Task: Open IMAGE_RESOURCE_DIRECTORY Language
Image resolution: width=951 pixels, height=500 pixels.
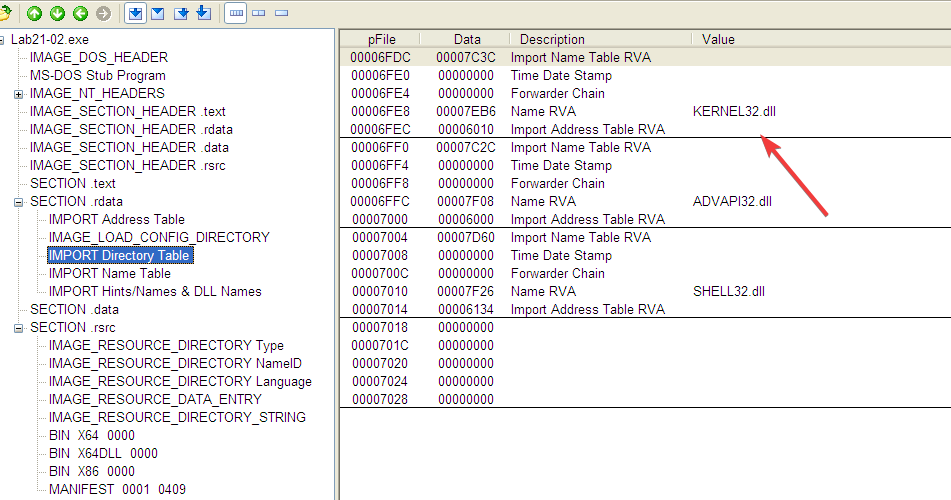Action: [180, 382]
